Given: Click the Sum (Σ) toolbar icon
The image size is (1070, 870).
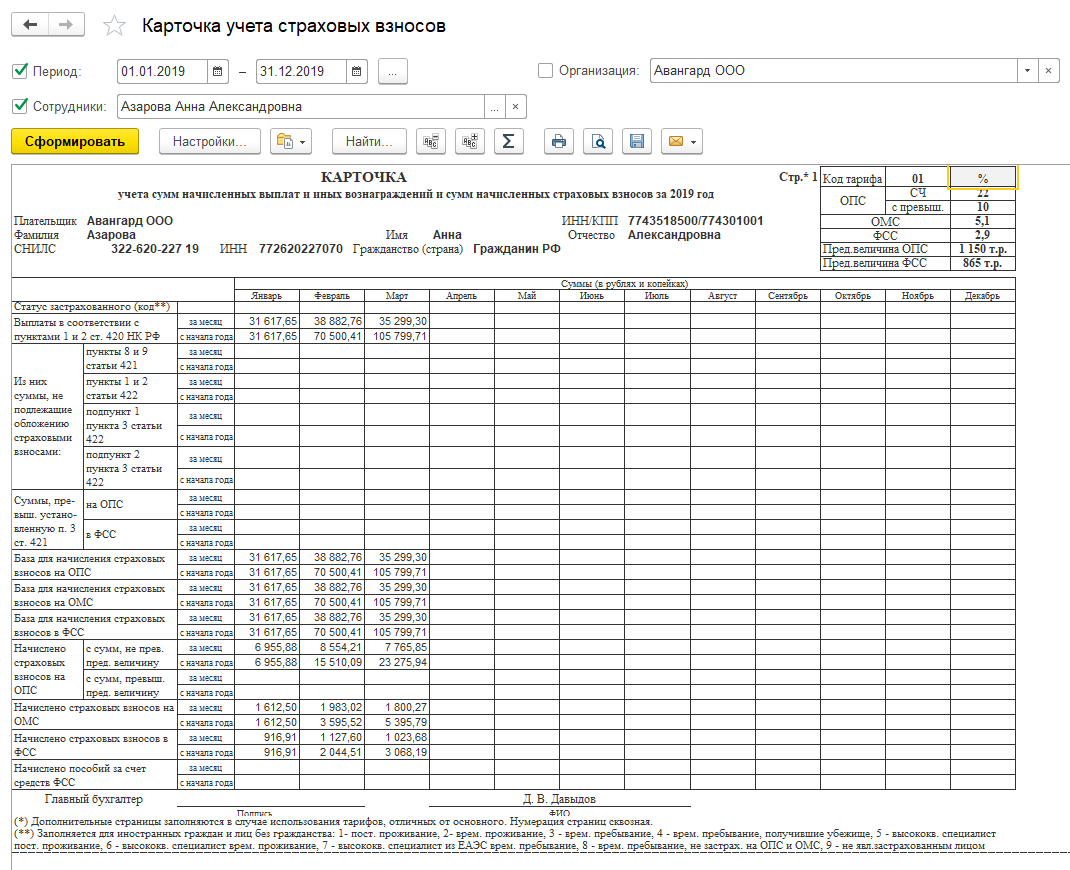Looking at the screenshot, I should 508,142.
